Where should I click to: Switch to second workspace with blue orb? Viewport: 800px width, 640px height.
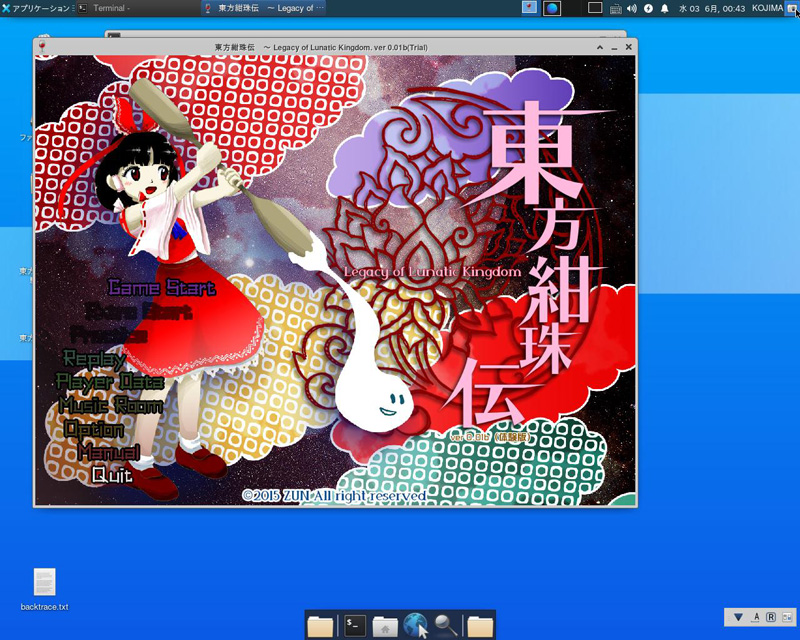pyautogui.click(x=552, y=8)
